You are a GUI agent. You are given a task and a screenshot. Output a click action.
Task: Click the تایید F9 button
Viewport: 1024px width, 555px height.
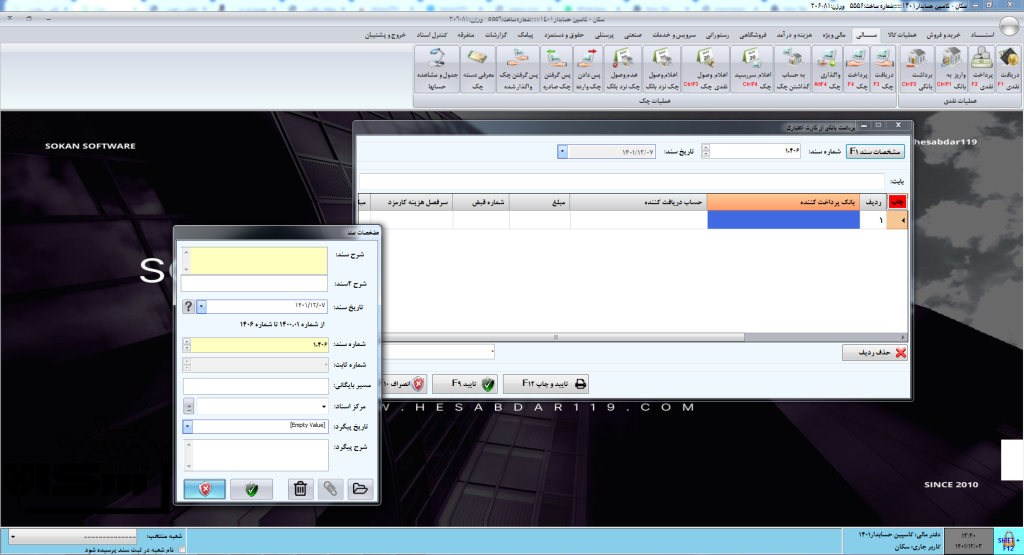(465, 384)
